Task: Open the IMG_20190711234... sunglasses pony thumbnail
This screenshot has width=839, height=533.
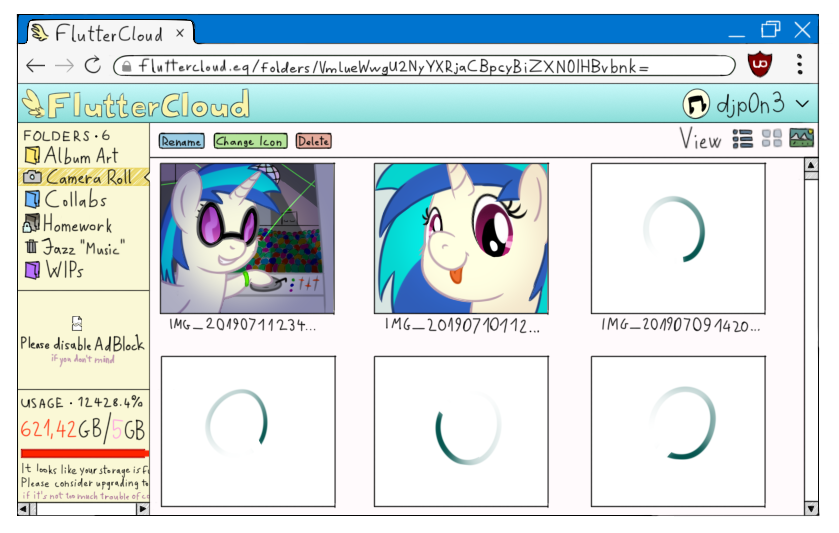Action: (x=247, y=238)
